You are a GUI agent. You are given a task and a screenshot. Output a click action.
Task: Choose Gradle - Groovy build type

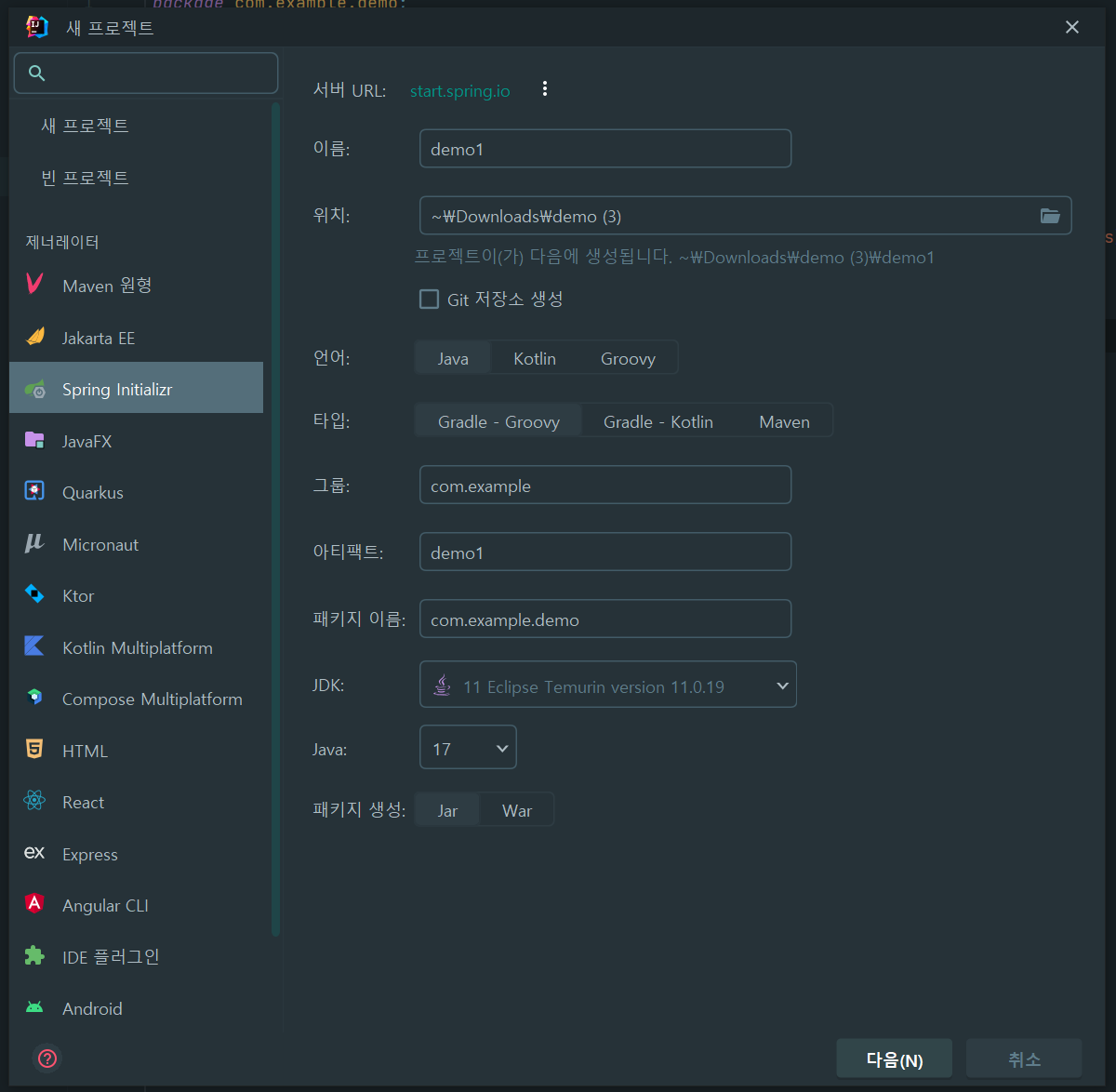[x=498, y=421]
